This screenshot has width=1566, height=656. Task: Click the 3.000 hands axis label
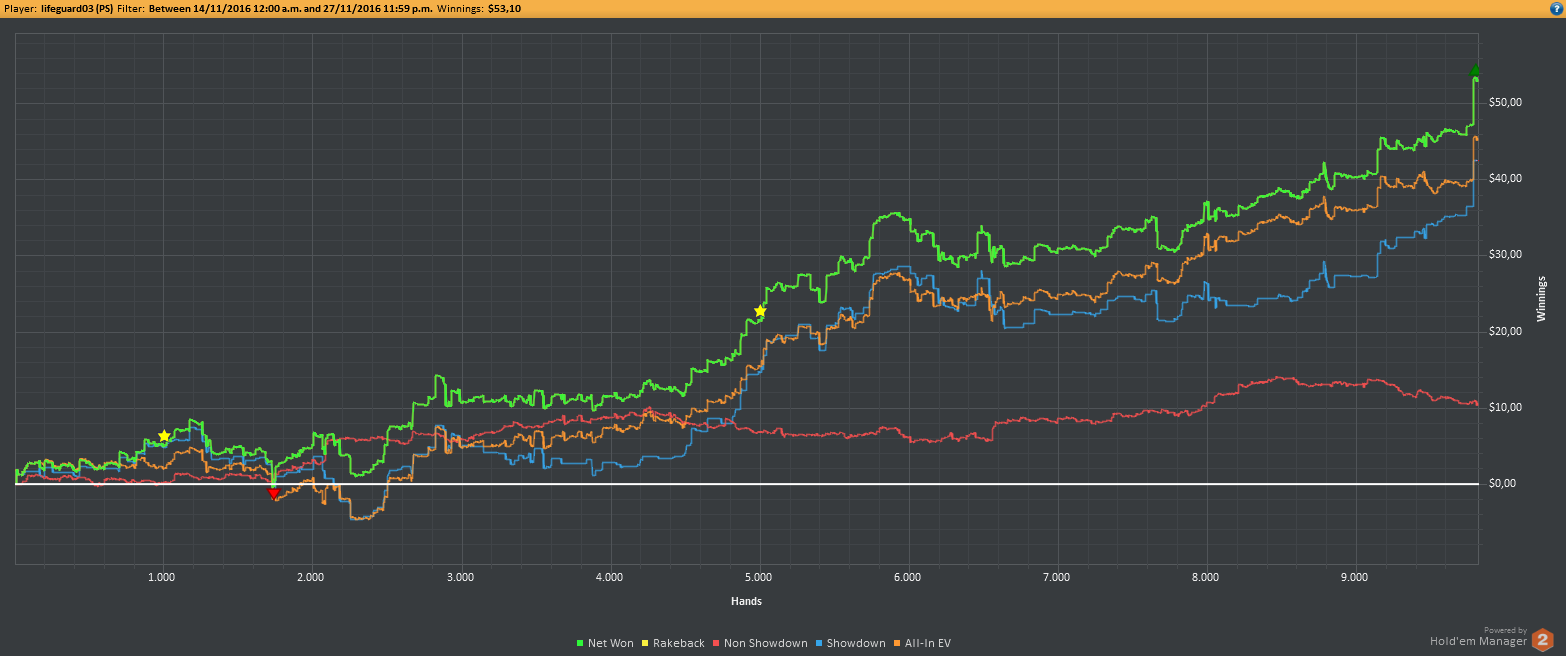coord(459,577)
